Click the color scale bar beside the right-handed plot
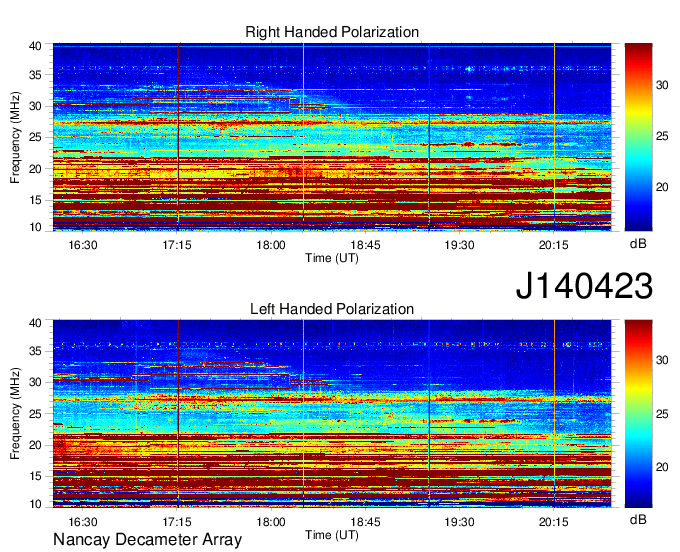 click(x=638, y=137)
